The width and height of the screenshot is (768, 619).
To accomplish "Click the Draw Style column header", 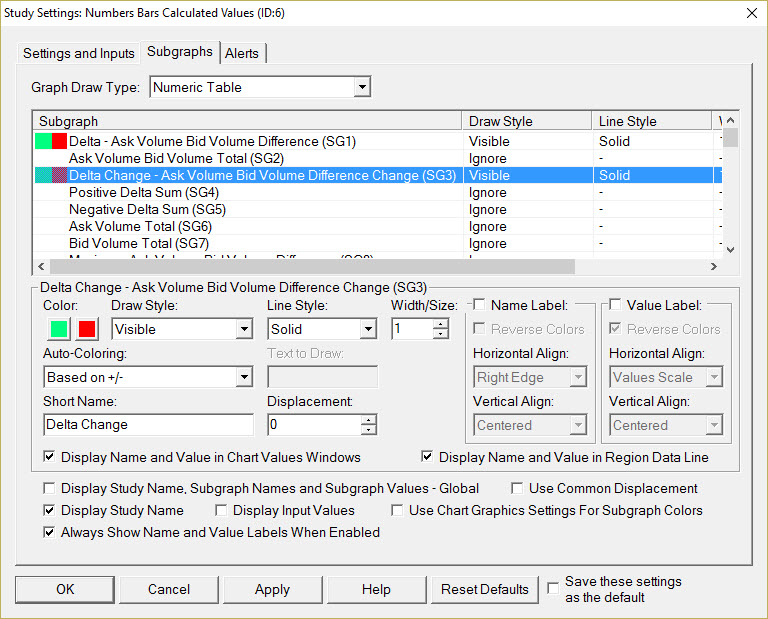I will [x=527, y=121].
